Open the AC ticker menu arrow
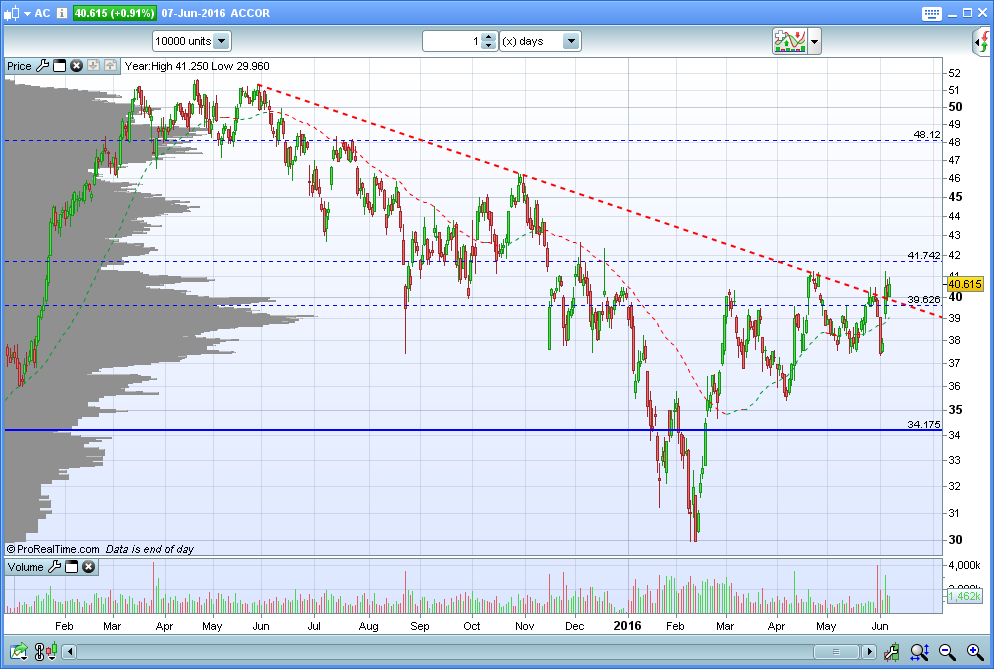Viewport: 994px width, 669px height. coord(26,13)
